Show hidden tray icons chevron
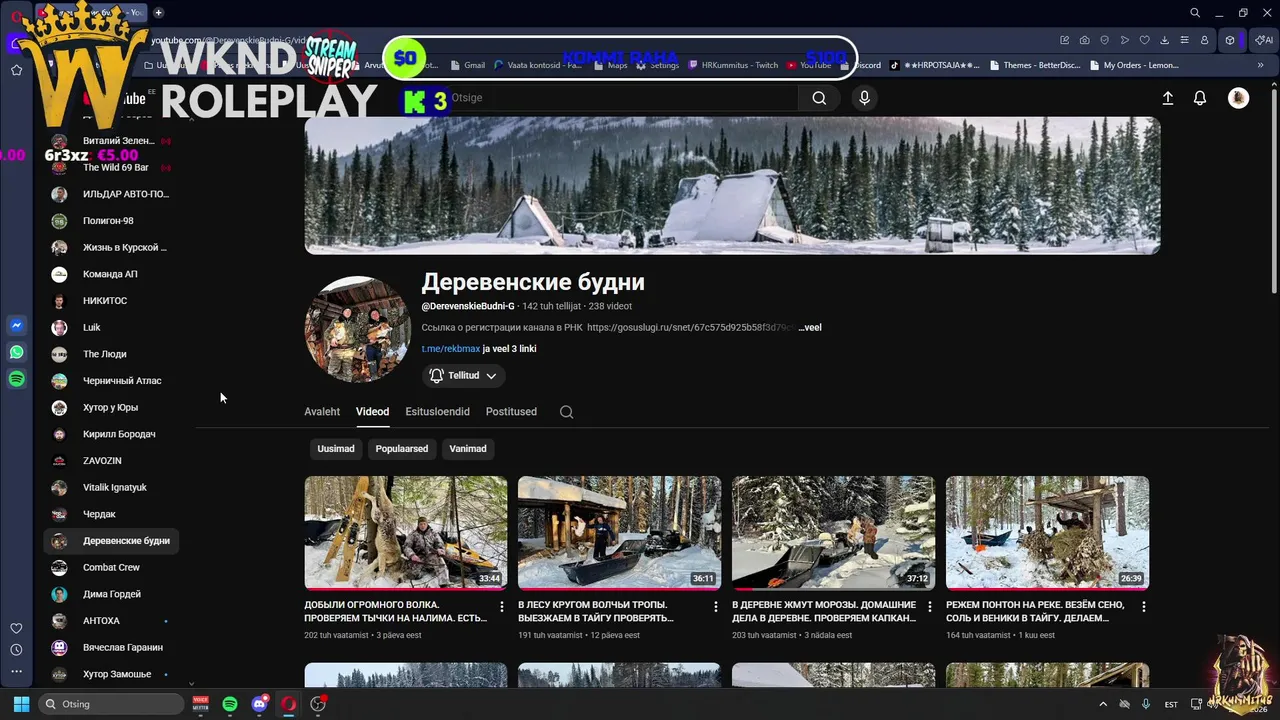 click(x=1103, y=704)
